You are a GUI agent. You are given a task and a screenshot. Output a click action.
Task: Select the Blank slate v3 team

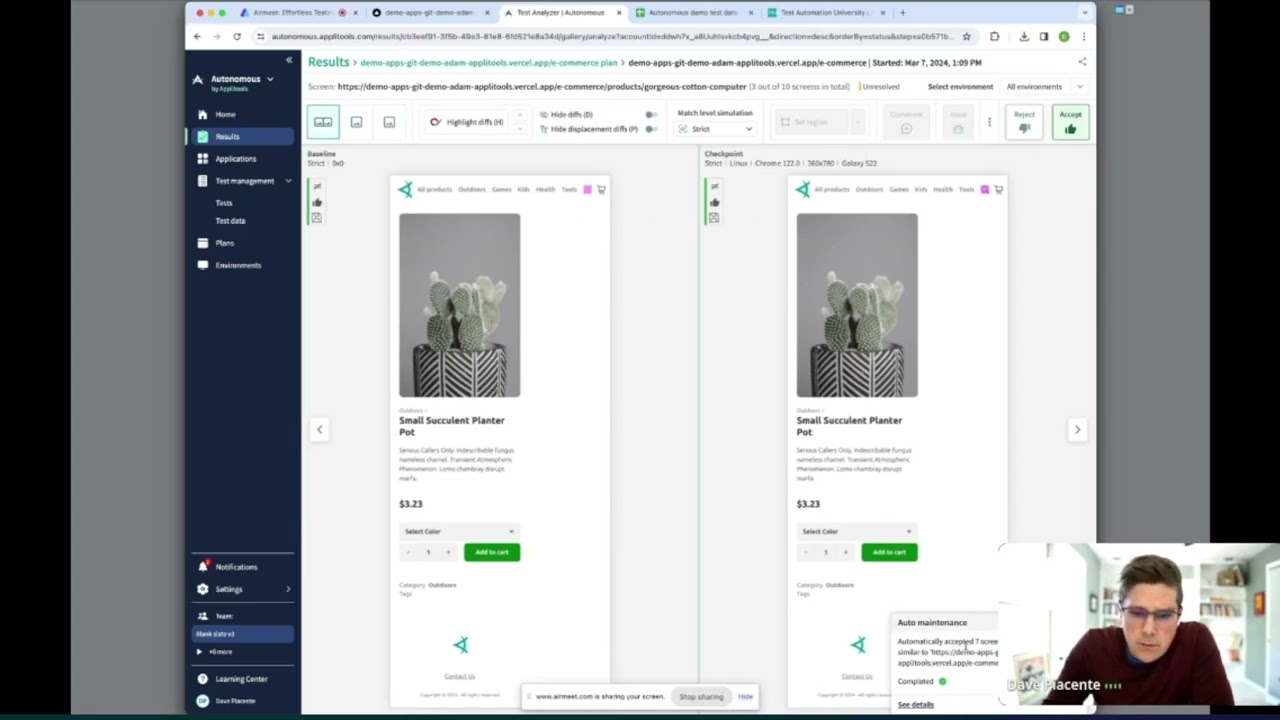pyautogui.click(x=243, y=634)
